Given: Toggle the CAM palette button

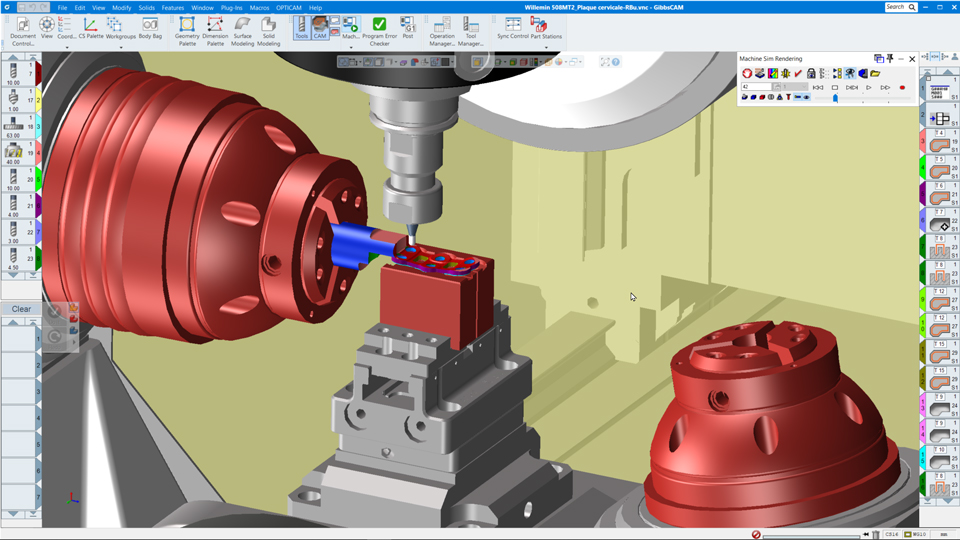Looking at the screenshot, I should coord(320,27).
